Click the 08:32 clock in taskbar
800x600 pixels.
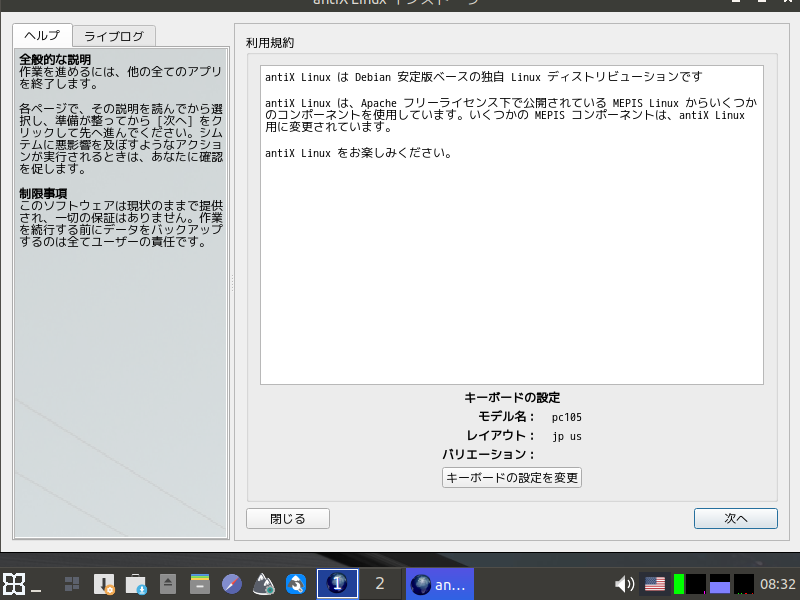tap(777, 584)
